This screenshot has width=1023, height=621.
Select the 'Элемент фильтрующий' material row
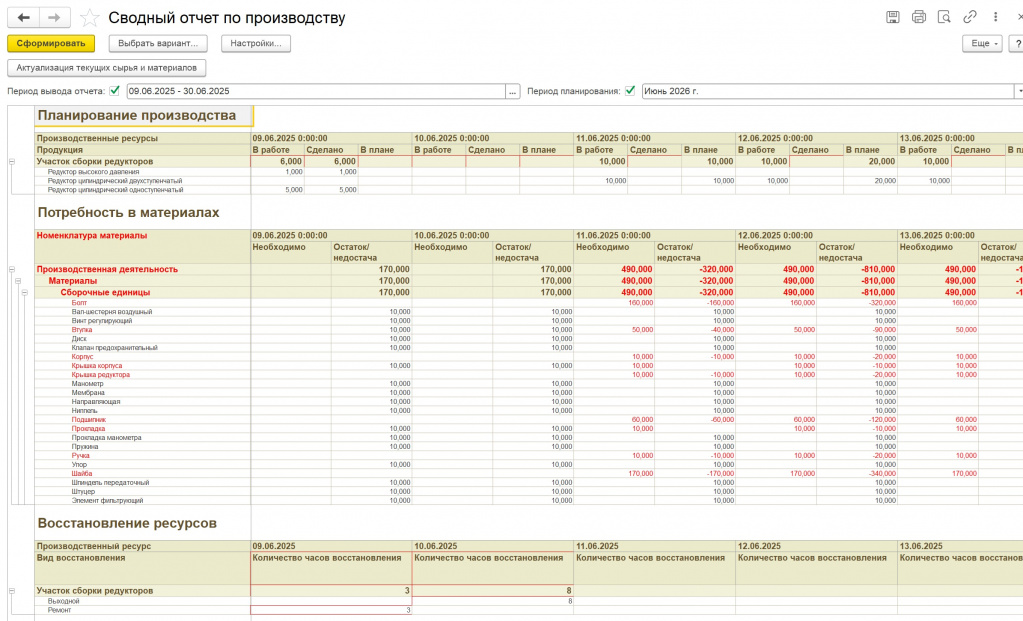tap(143, 501)
